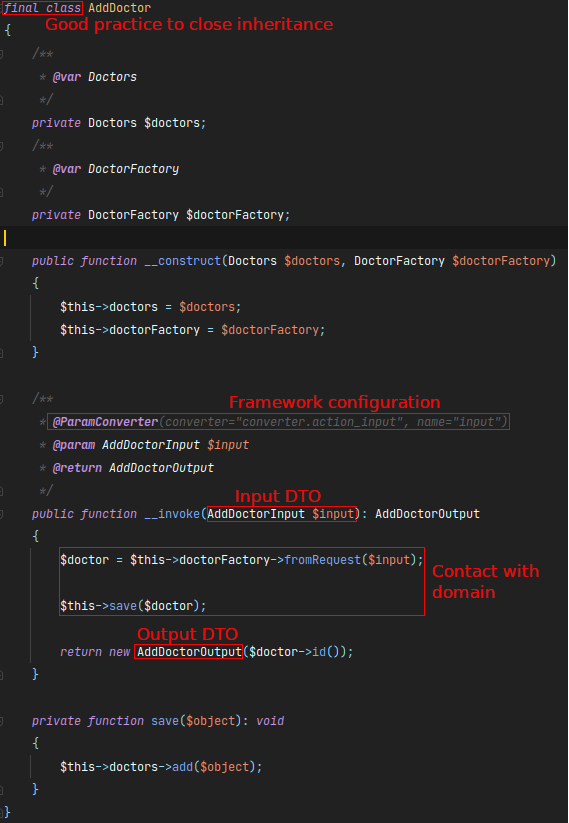Click the add method call on doctors
The image size is (569, 823).
point(183,767)
